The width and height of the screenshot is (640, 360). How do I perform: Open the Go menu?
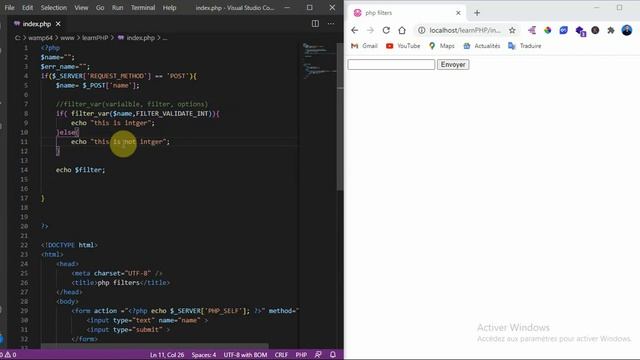pos(100,7)
